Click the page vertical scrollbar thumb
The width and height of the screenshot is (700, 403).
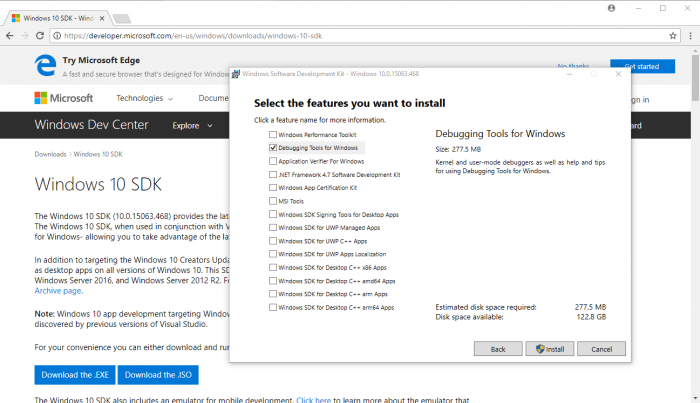tap(696, 78)
